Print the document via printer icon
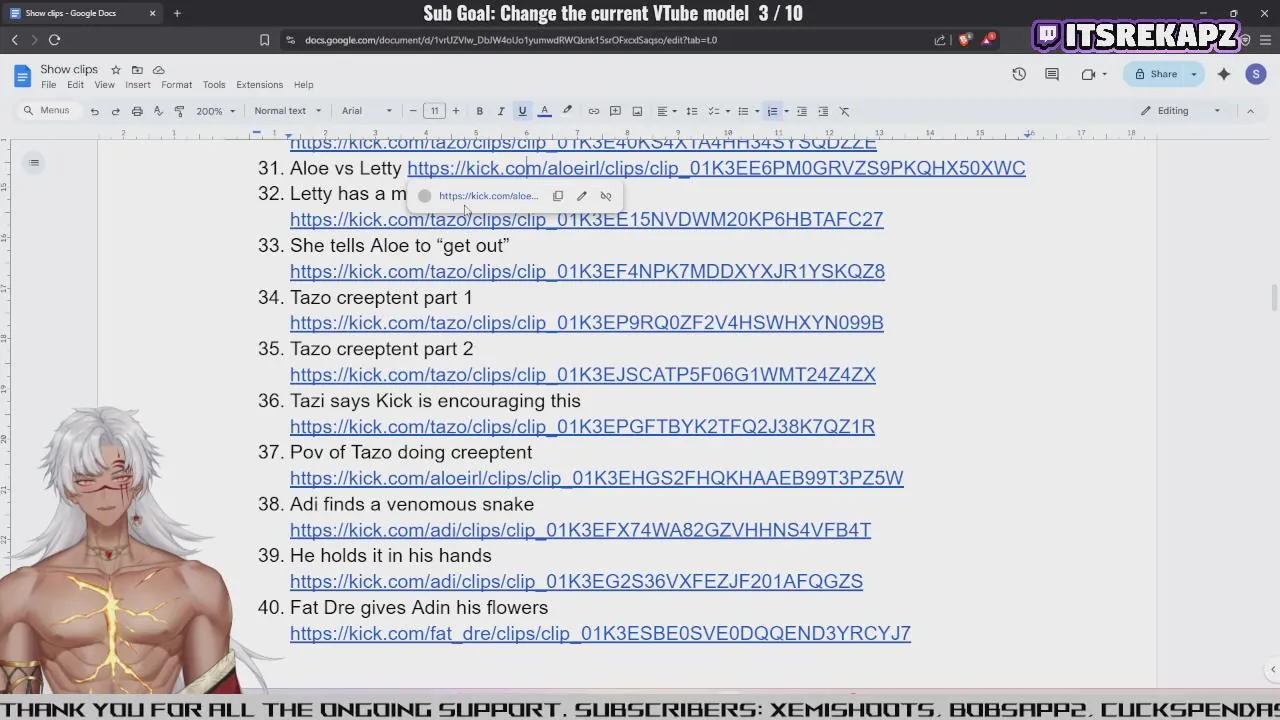1280x720 pixels. (x=137, y=111)
